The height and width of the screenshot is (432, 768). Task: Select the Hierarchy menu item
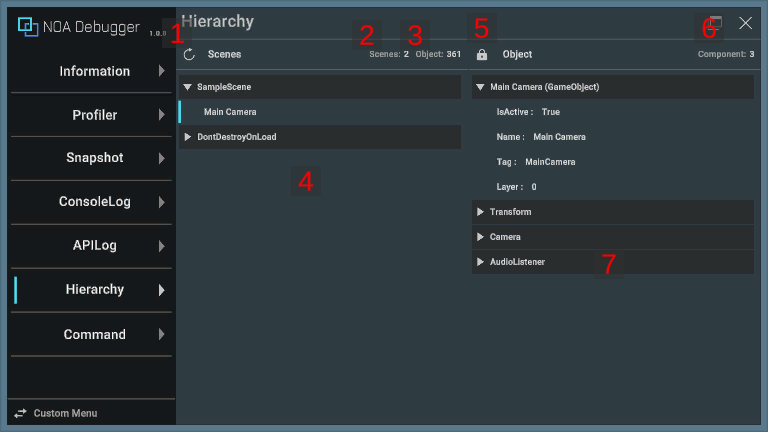(91, 289)
